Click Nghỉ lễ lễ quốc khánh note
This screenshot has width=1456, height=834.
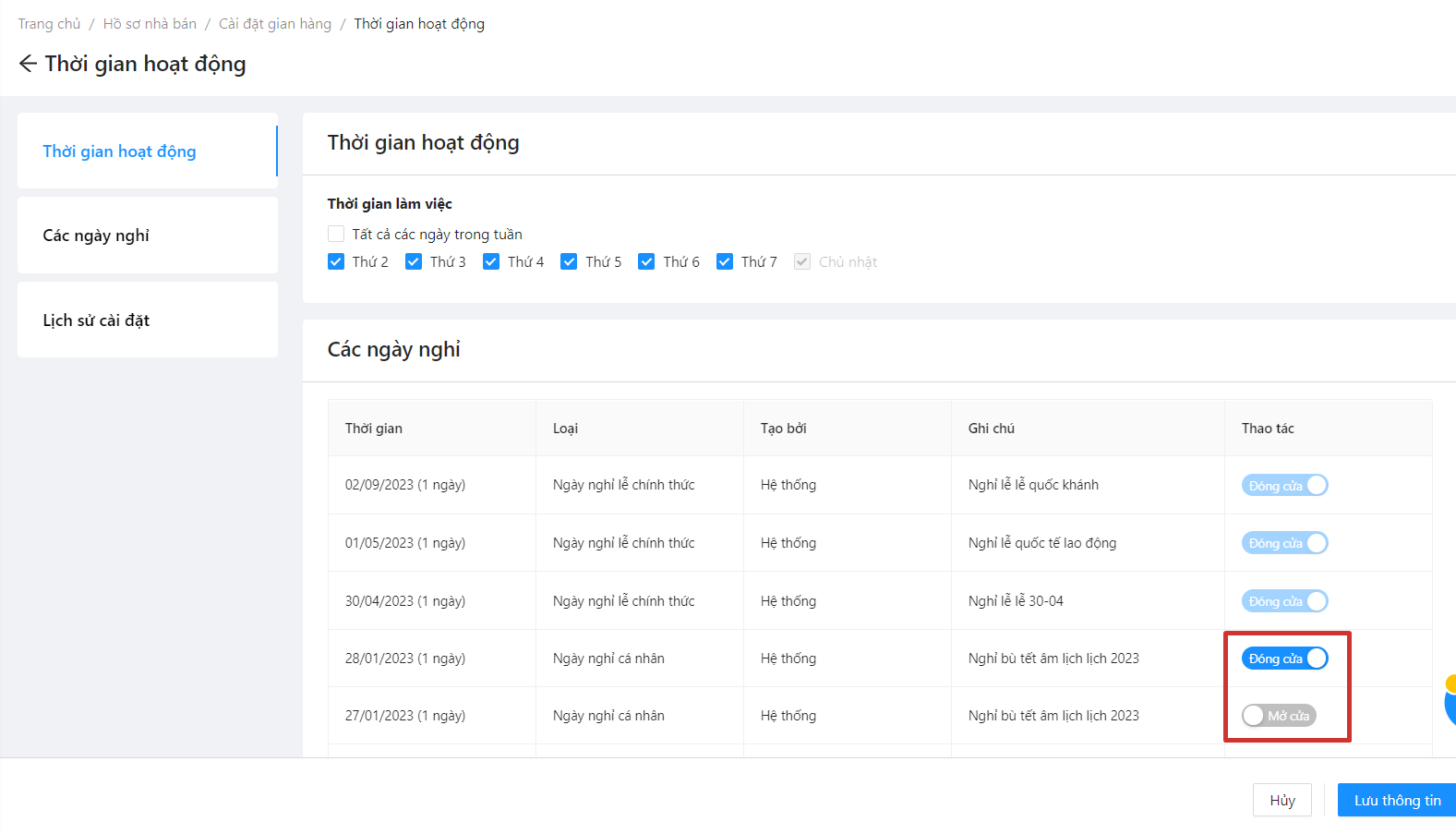pyautogui.click(x=1033, y=485)
